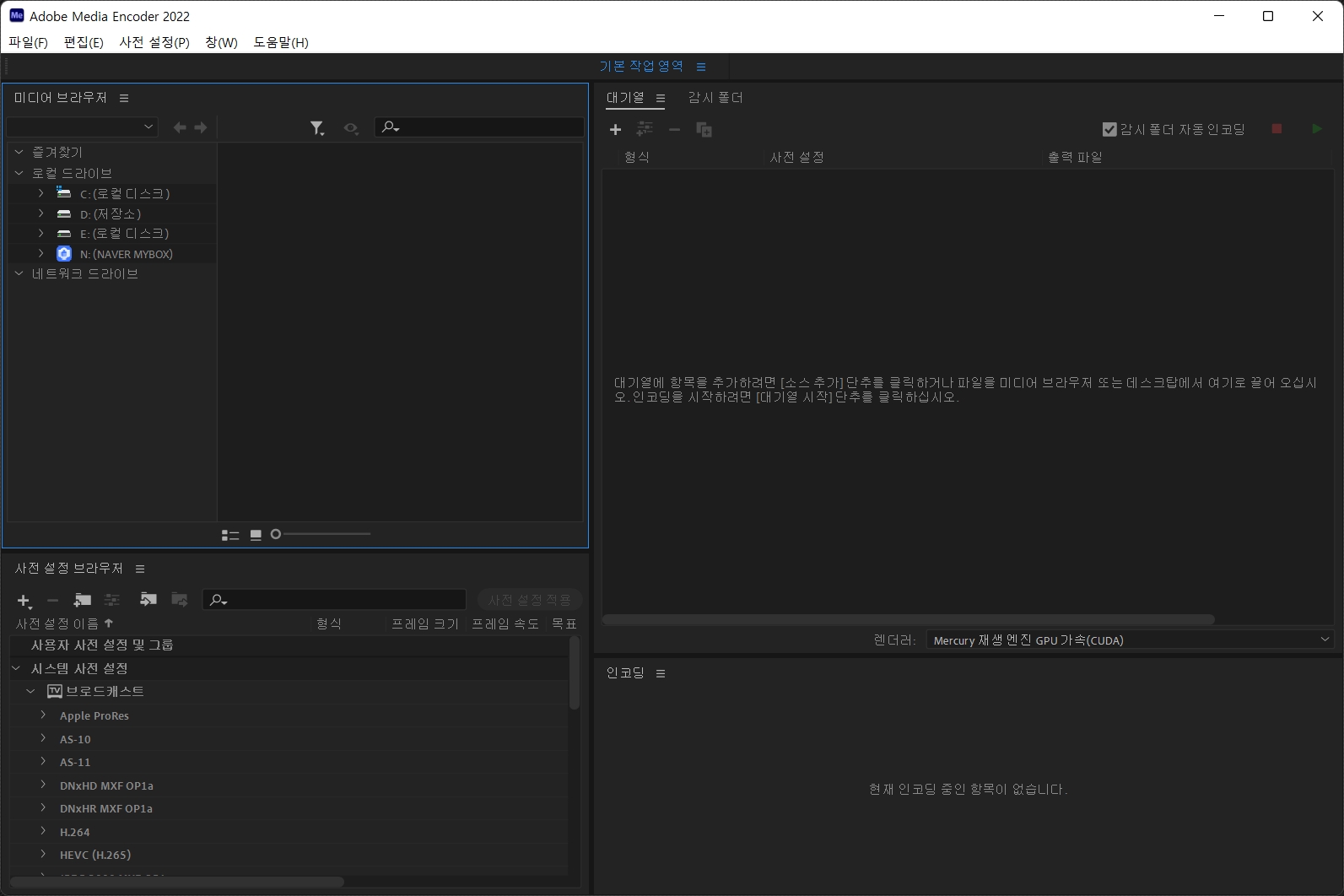Open the queue panel menu icon
1344x896 pixels.
661,99
